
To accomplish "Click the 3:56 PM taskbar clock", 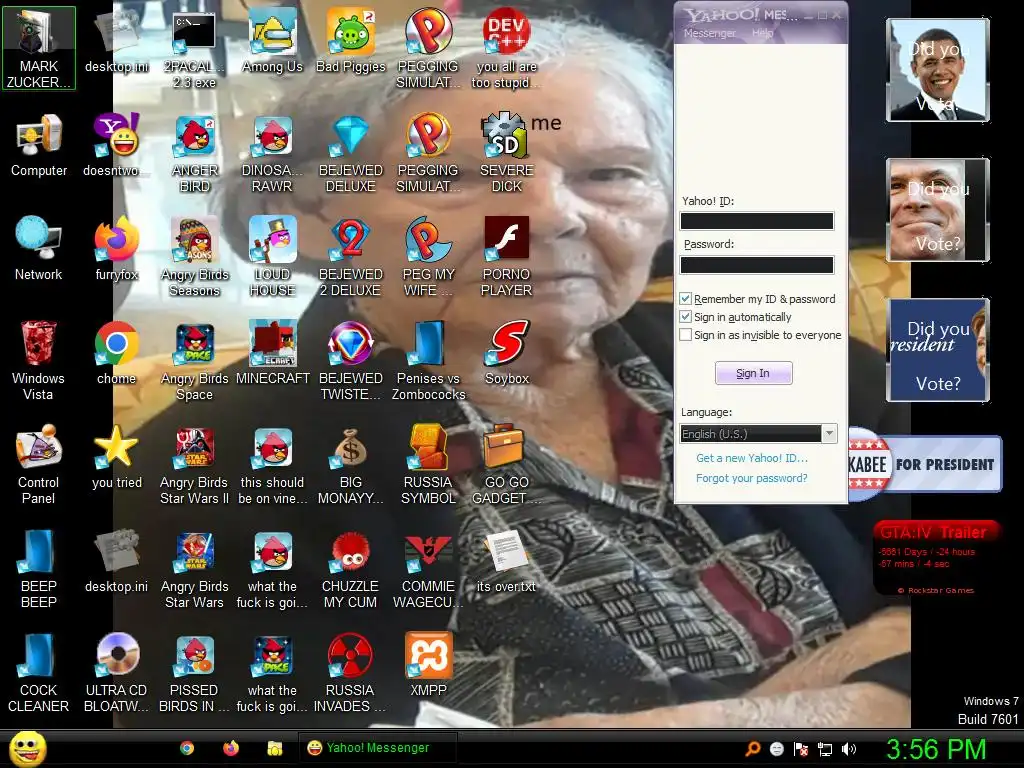I will [936, 749].
